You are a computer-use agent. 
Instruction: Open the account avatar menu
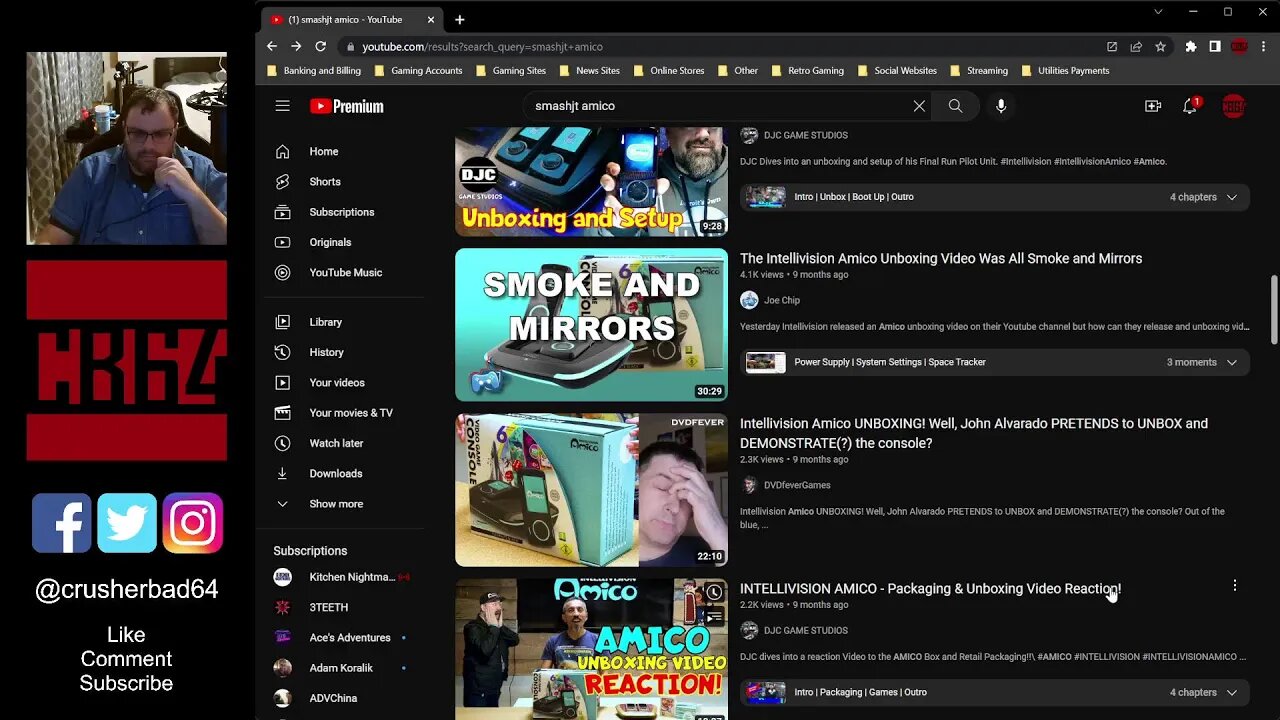(x=1234, y=106)
